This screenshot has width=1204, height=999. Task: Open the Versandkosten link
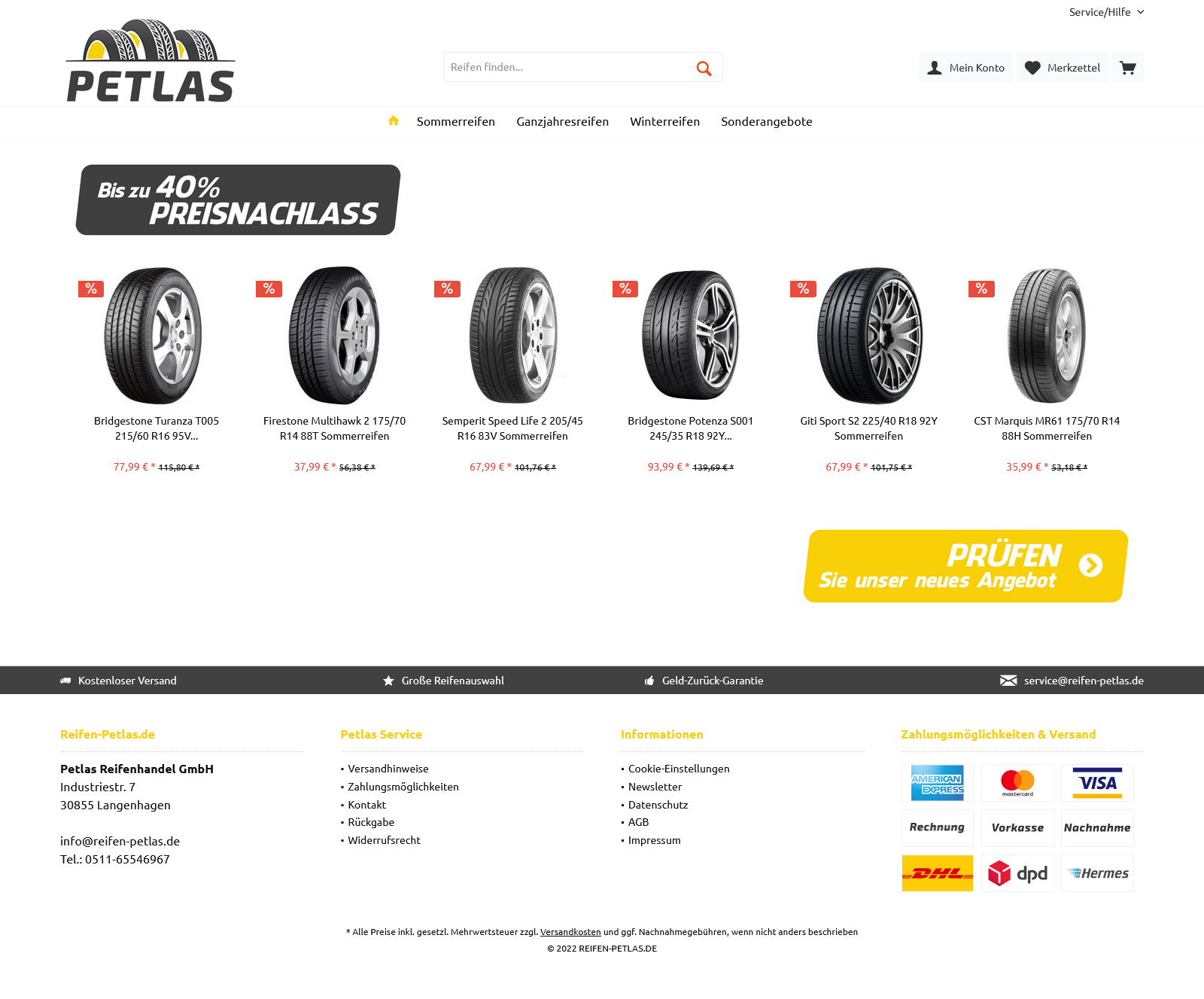pyautogui.click(x=570, y=932)
